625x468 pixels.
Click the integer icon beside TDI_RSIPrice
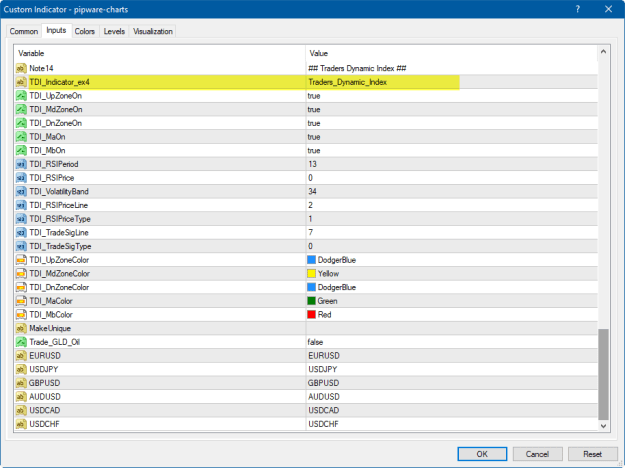coord(21,178)
